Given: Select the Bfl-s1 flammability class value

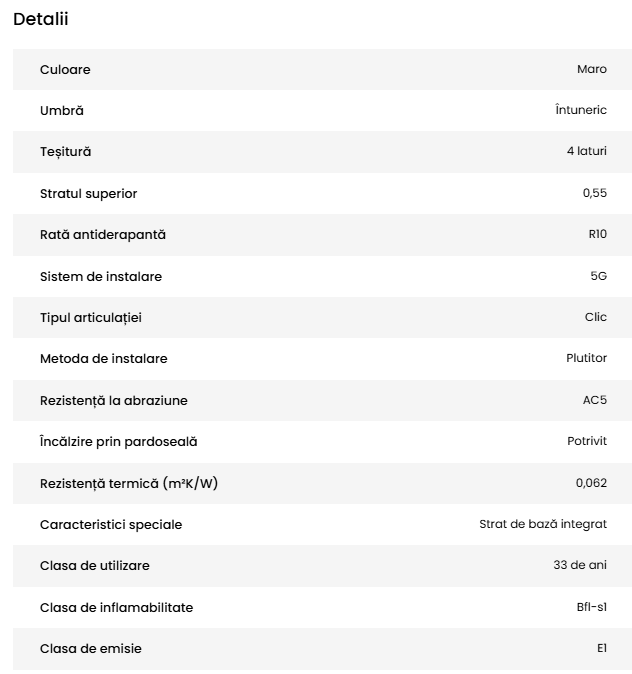Looking at the screenshot, I should (x=592, y=607).
